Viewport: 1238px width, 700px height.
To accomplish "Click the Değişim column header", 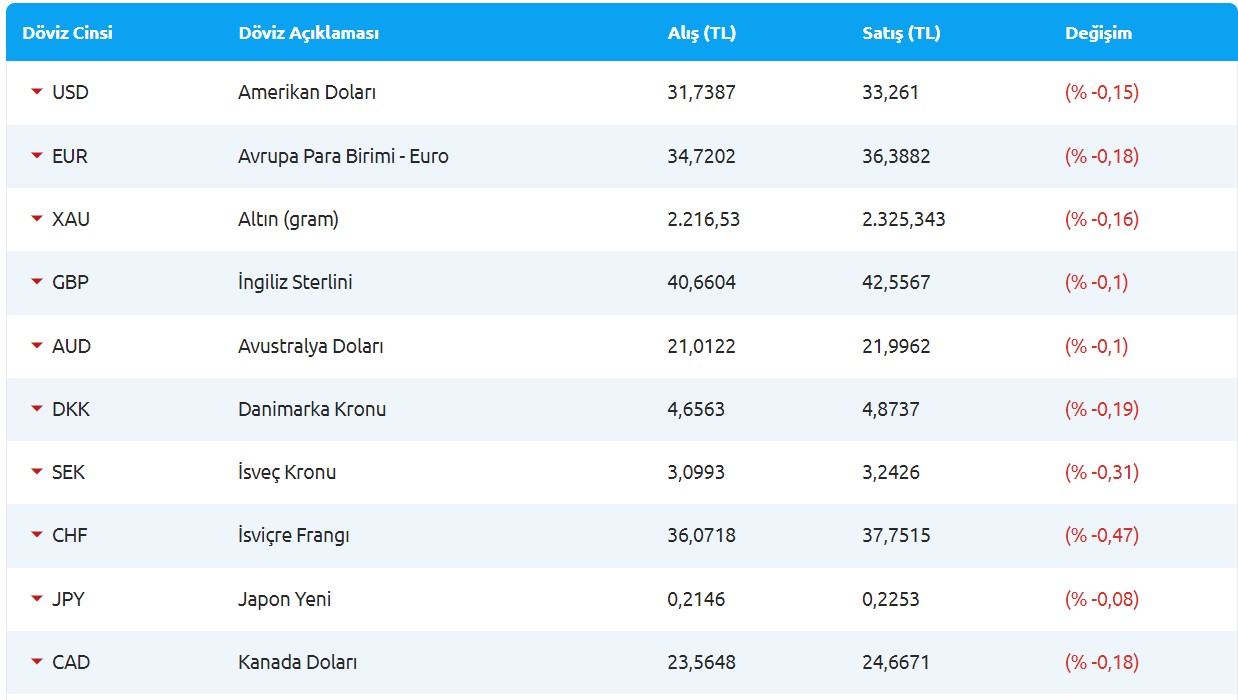I will [1098, 33].
